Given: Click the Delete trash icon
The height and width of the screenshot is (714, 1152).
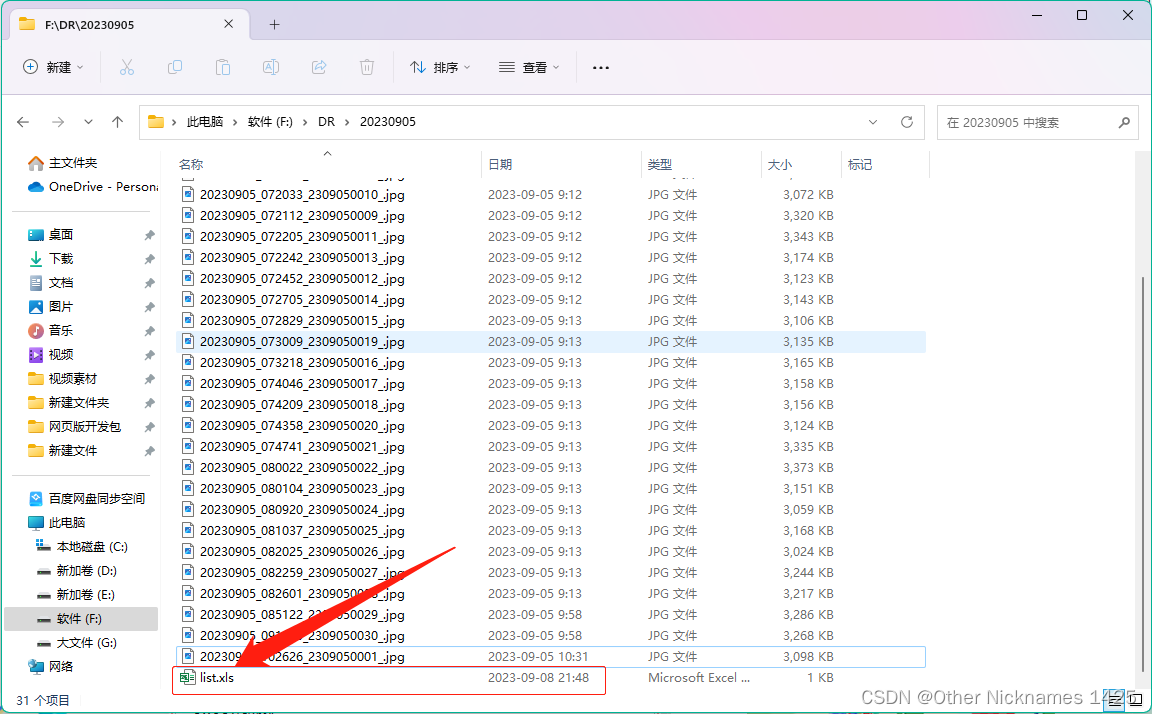Looking at the screenshot, I should click(x=367, y=68).
